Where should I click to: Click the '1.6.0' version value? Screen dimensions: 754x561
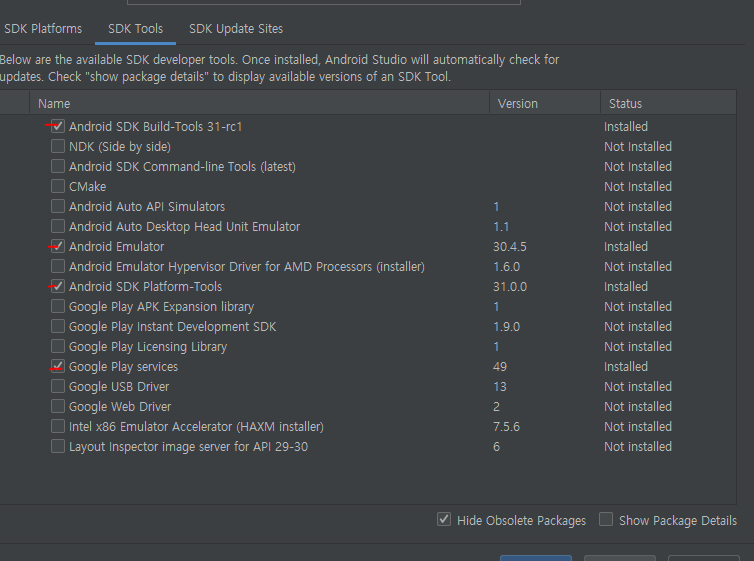(506, 267)
